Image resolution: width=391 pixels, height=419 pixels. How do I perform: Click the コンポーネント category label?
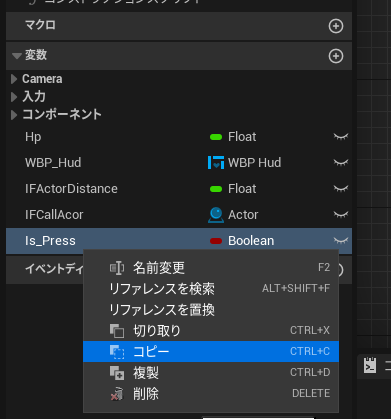click(x=62, y=115)
